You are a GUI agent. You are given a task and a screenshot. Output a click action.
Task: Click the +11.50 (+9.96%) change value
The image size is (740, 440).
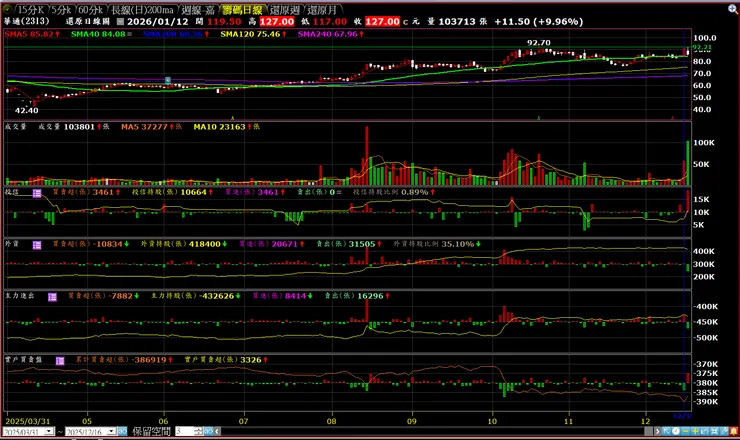538,22
